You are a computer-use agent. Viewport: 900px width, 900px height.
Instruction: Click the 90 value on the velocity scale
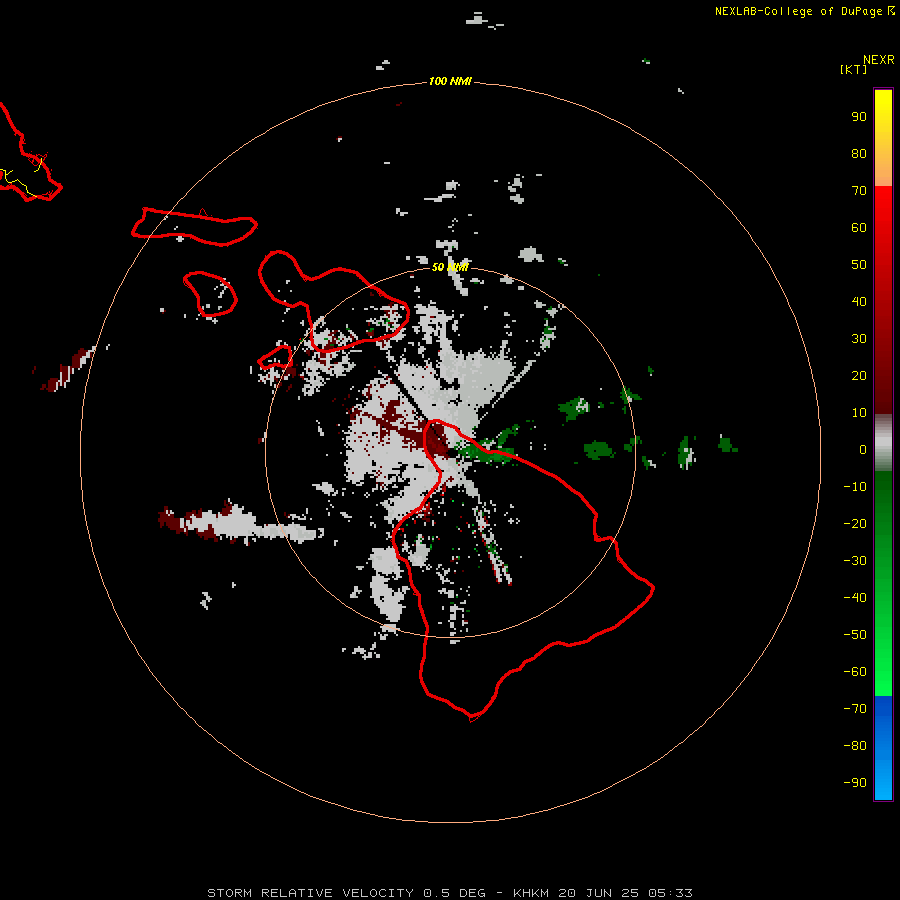point(859,117)
